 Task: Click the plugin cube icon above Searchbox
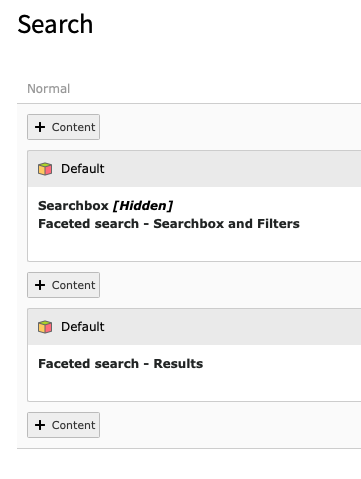coord(45,169)
